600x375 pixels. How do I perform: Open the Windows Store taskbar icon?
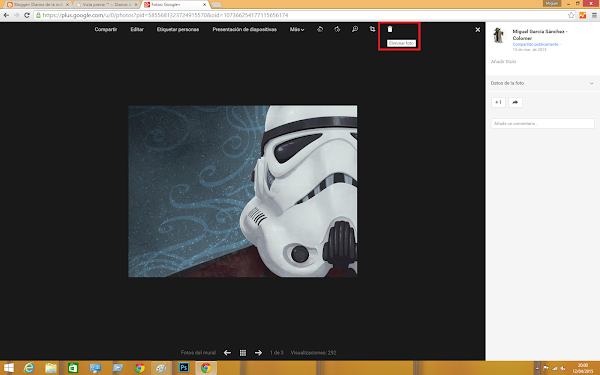(73, 368)
